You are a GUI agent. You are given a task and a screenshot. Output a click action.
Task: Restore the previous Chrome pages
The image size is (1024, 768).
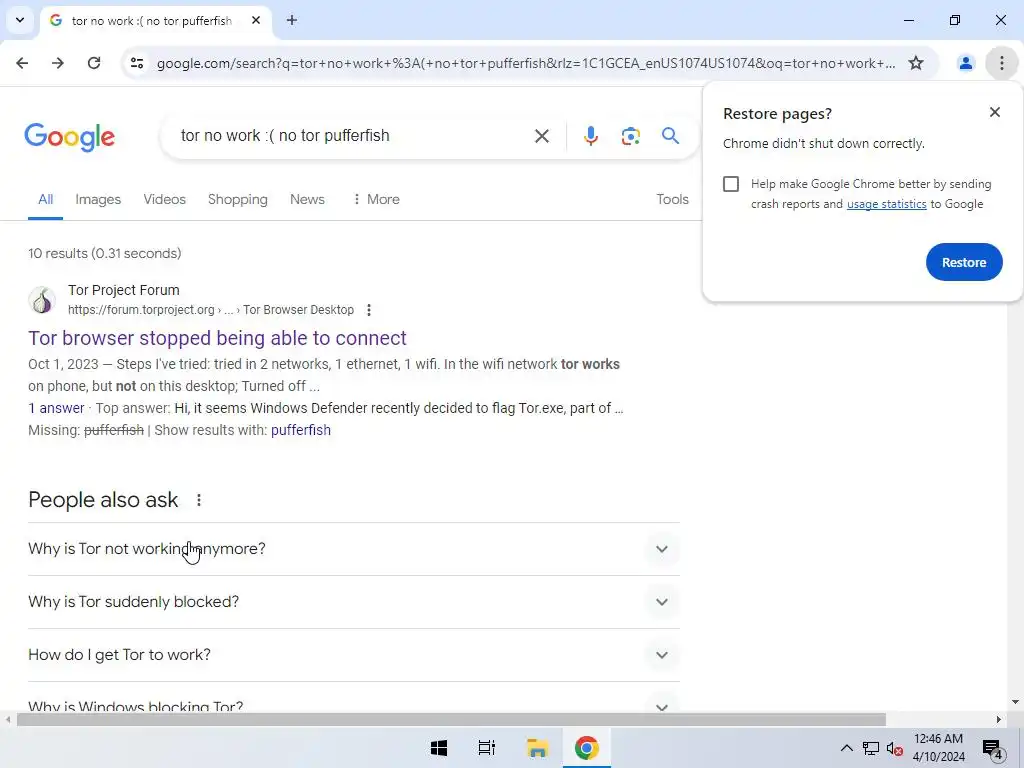964,262
